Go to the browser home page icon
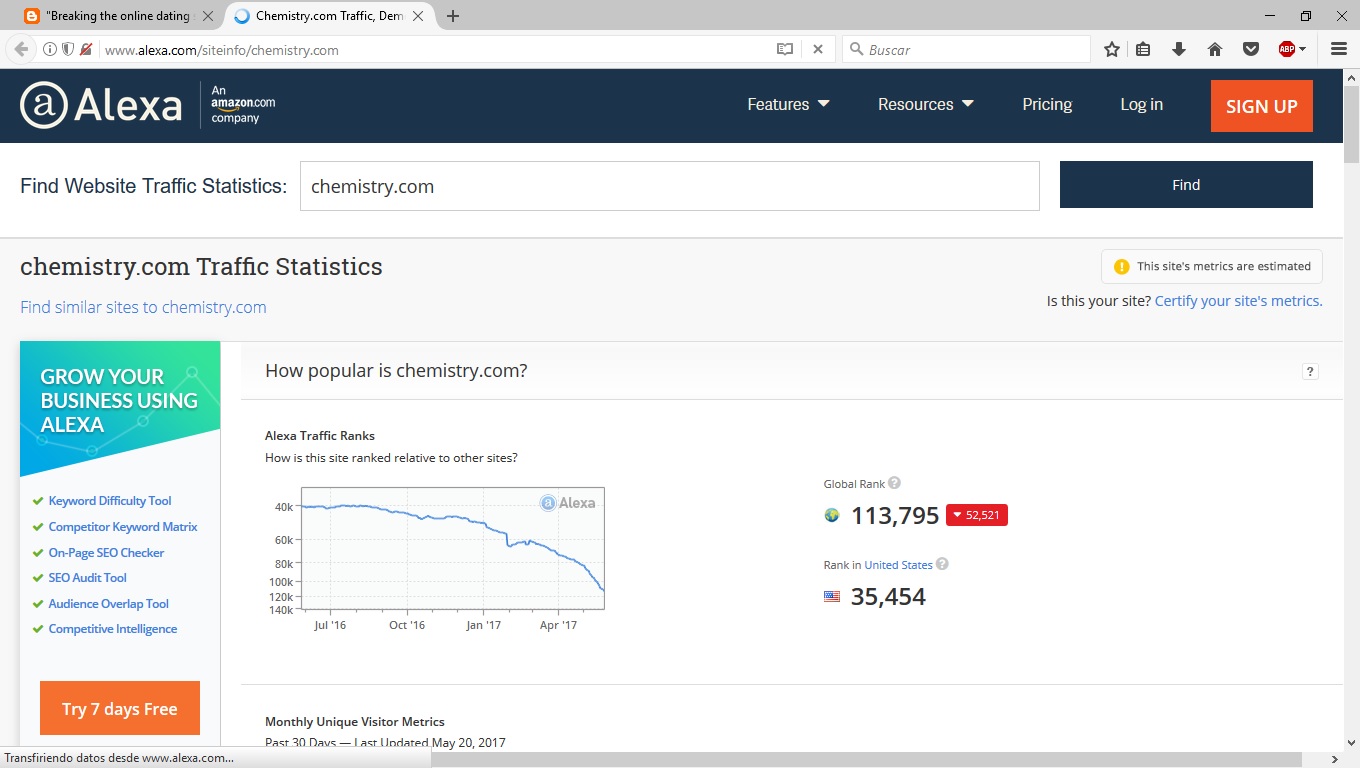1360x768 pixels. pyautogui.click(x=1215, y=49)
